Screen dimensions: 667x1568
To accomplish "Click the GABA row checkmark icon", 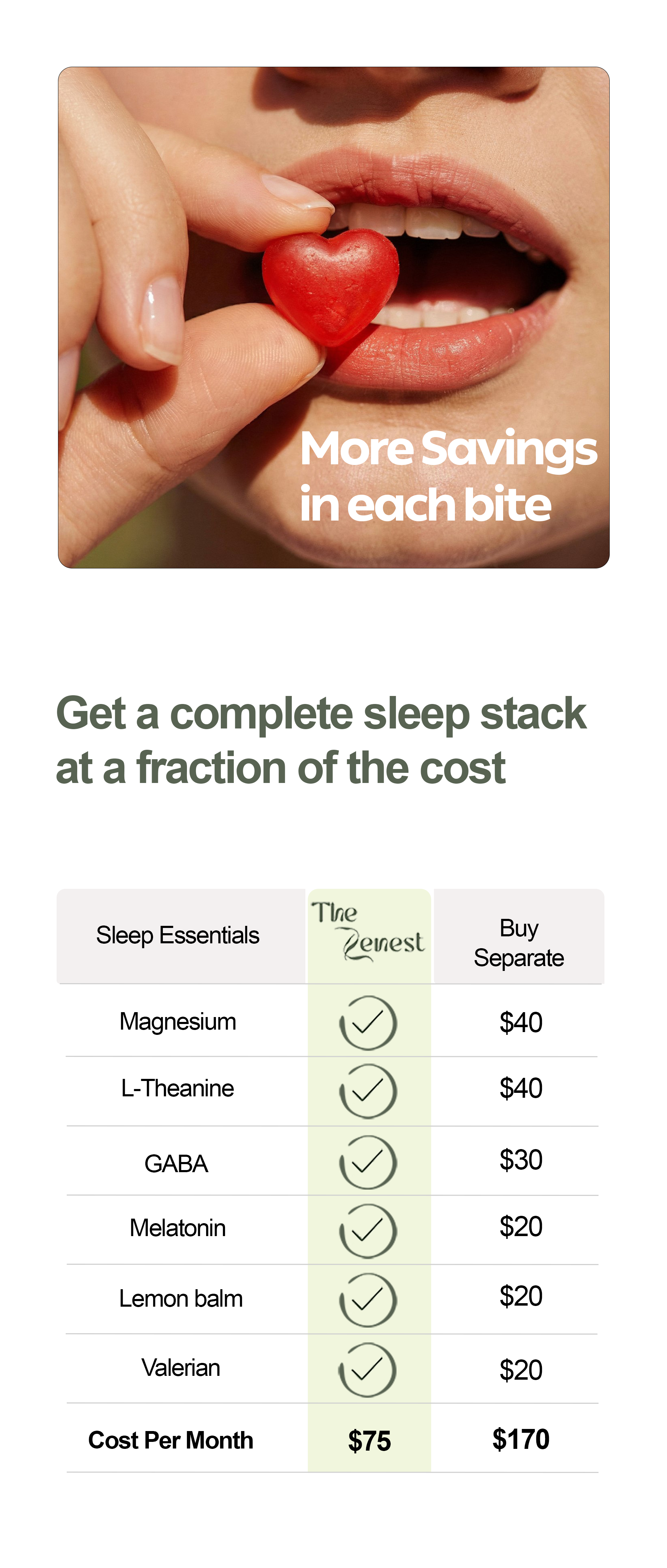I will [x=368, y=1162].
